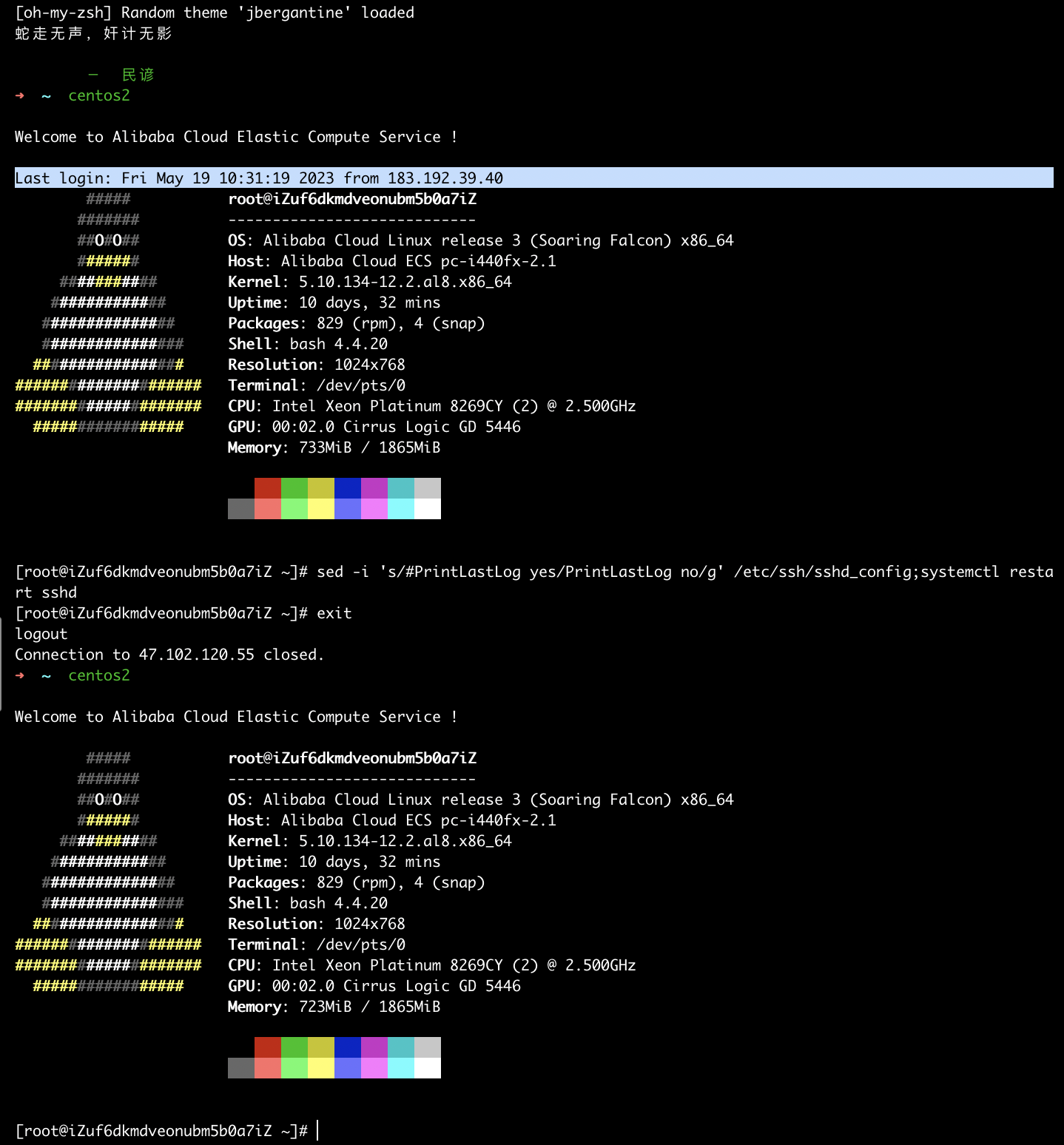Click the magenta swatch in the last neofetch palette

point(374,1047)
